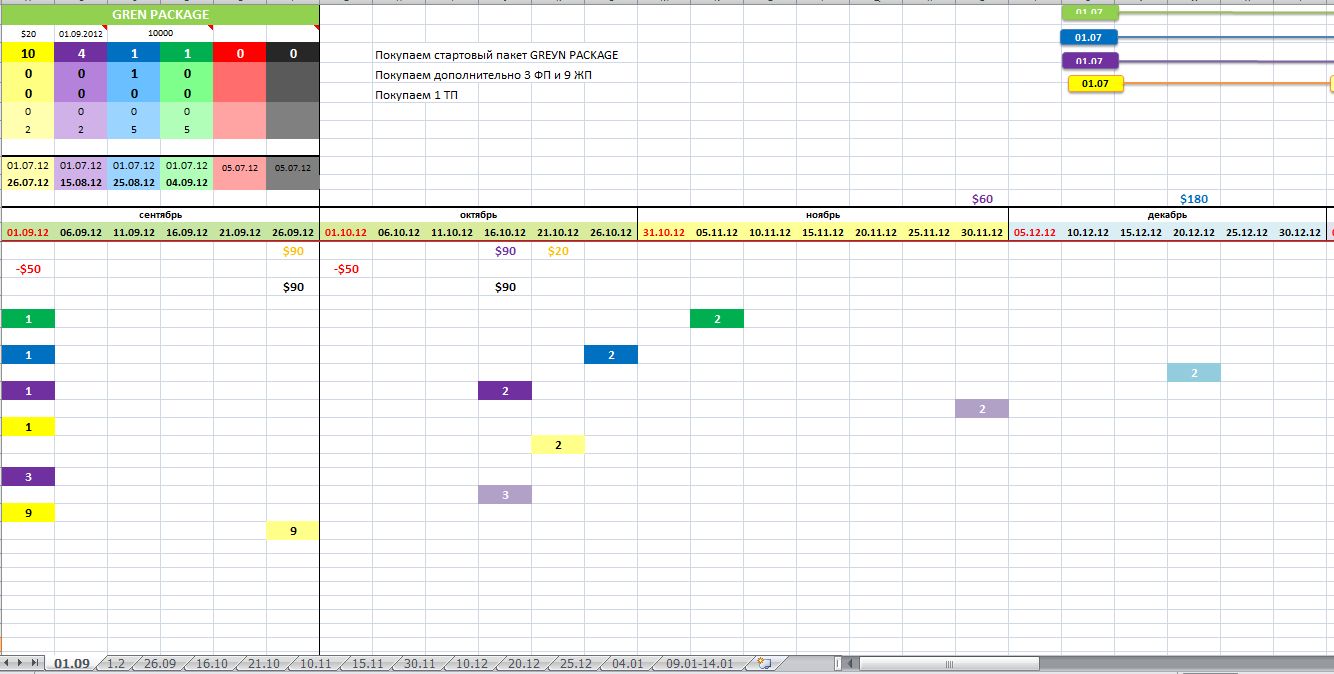Viewport: 1334px width, 674px height.
Task: Click the red cell showing 0 in the package table
Action: click(239, 54)
